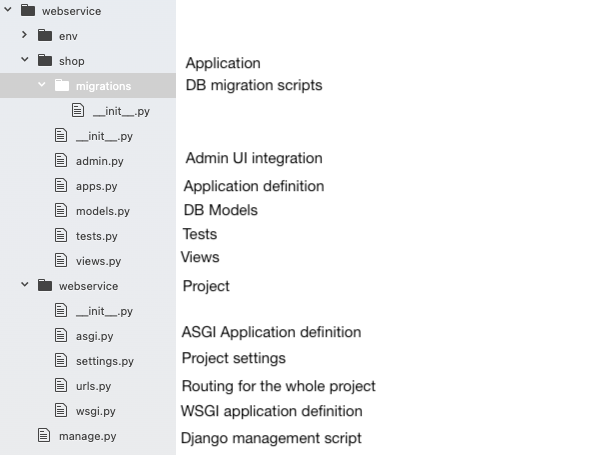Screen dimensions: 600x455
Task: Collapse the root webservice folder chevron
Action: 9,11
